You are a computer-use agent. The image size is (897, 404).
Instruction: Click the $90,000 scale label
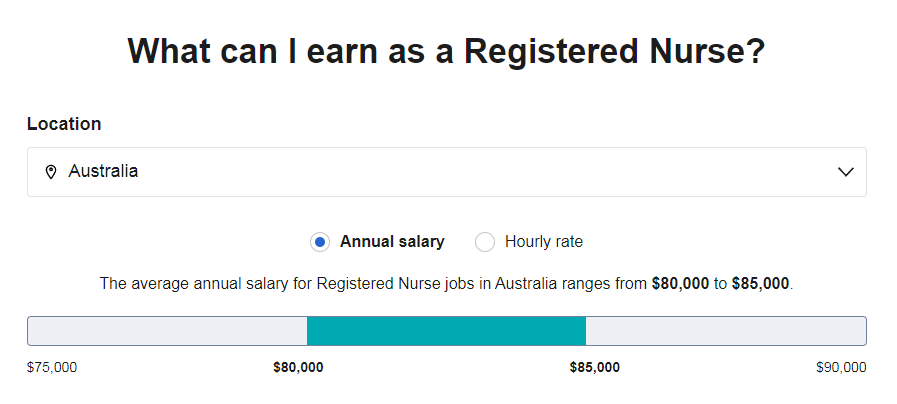coord(841,367)
